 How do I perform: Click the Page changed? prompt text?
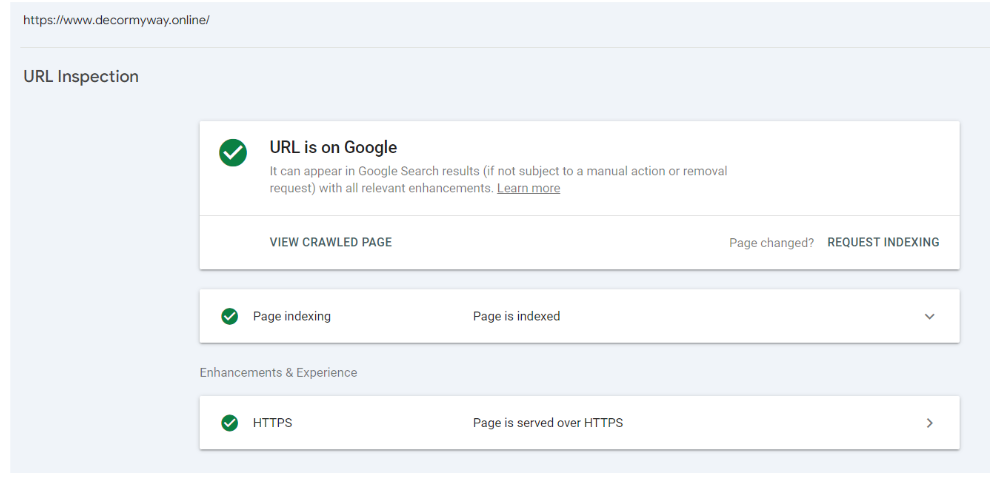tap(771, 243)
